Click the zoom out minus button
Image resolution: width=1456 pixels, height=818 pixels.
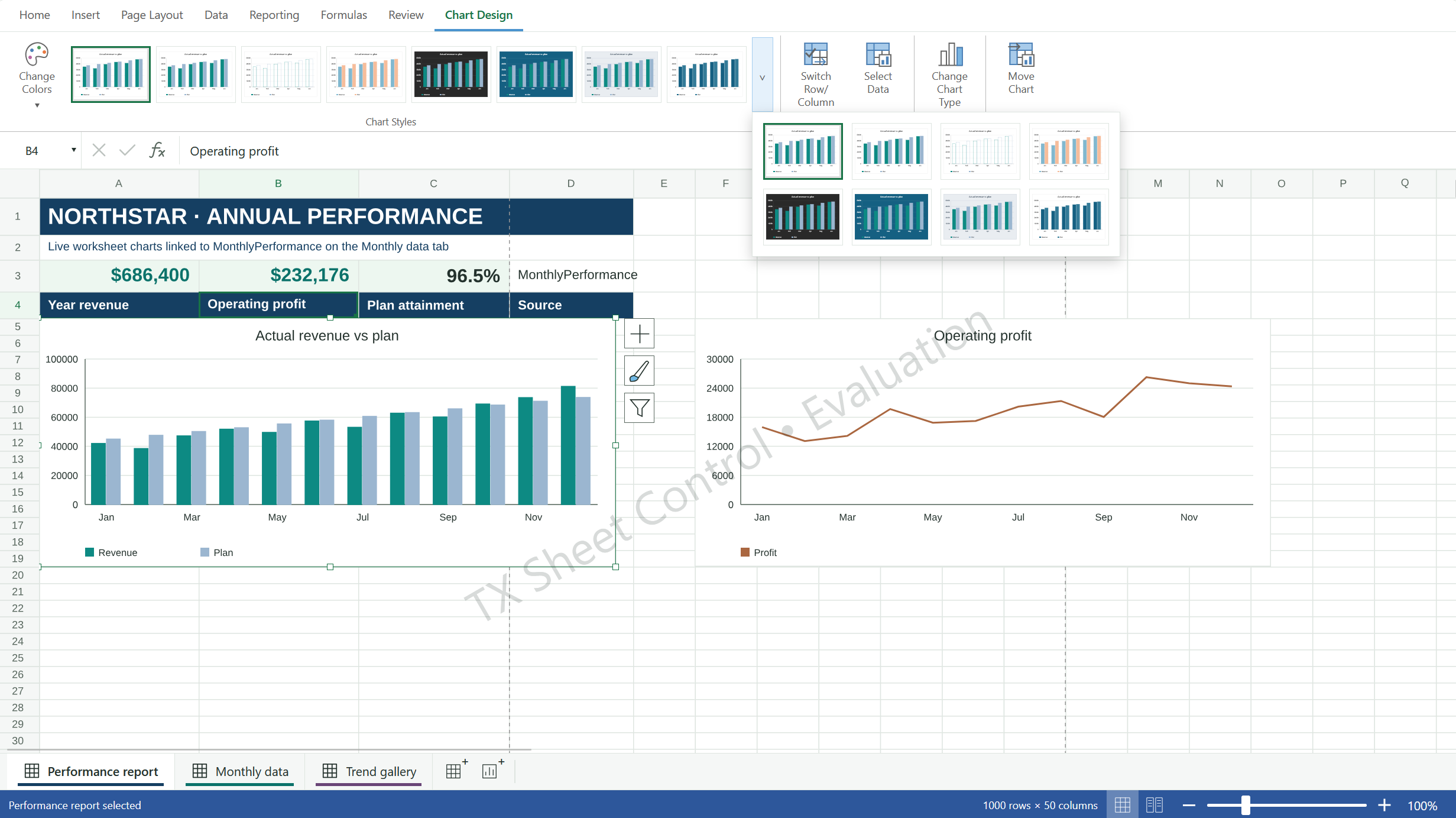(x=1189, y=806)
